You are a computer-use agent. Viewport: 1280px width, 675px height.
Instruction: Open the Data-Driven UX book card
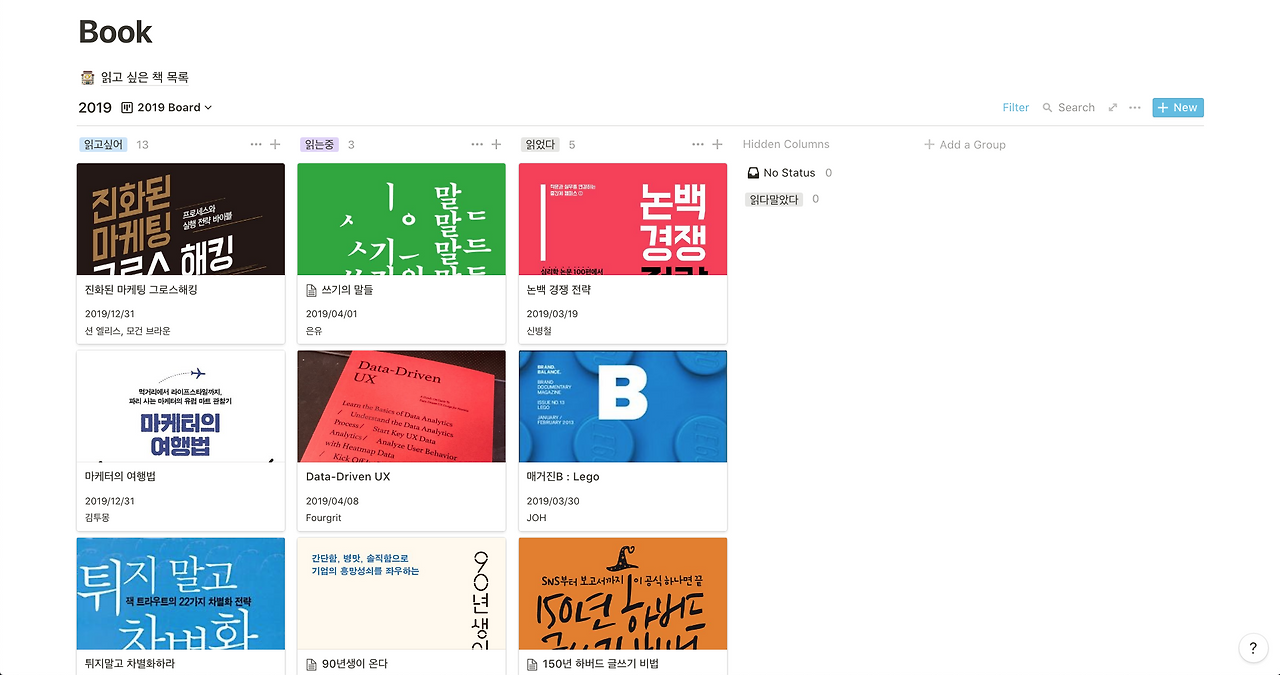tap(401, 441)
